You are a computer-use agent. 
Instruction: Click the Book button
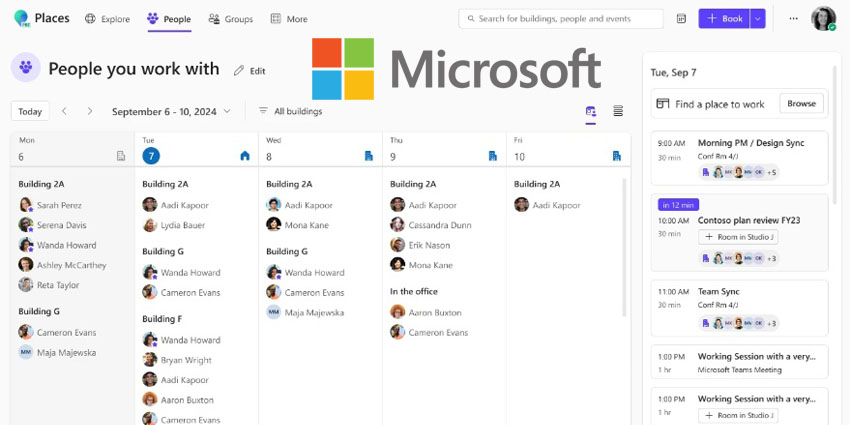tap(724, 18)
